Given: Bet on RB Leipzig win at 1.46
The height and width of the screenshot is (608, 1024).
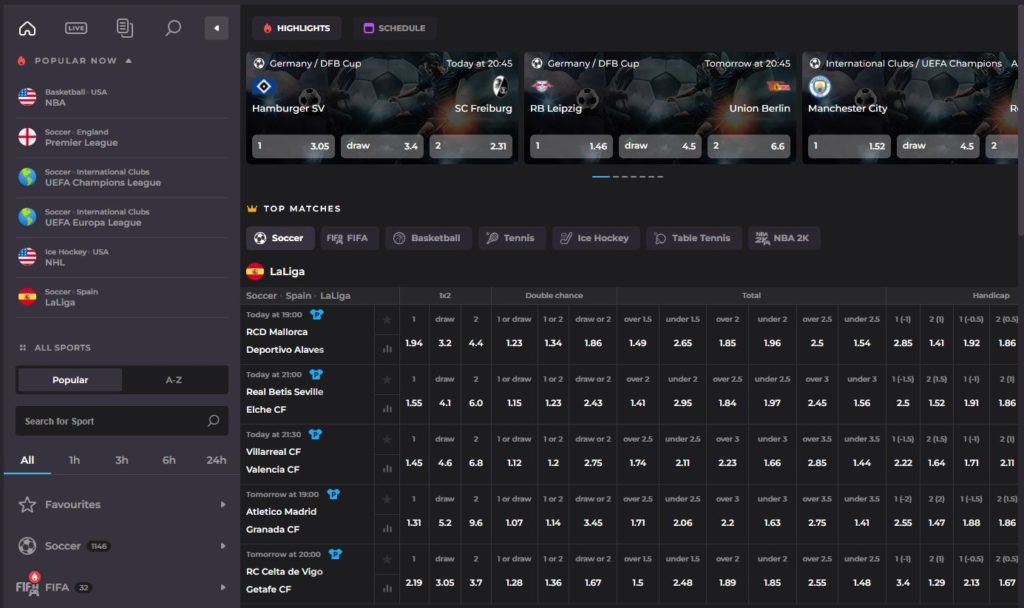Looking at the screenshot, I should click(x=571, y=146).
